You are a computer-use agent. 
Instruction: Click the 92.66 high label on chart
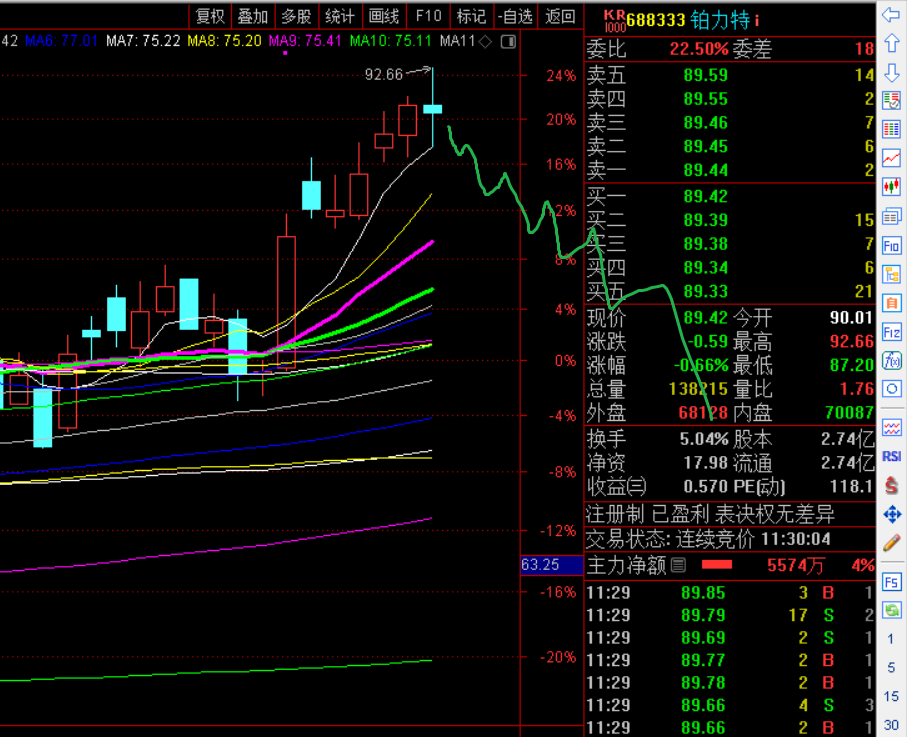click(x=384, y=75)
